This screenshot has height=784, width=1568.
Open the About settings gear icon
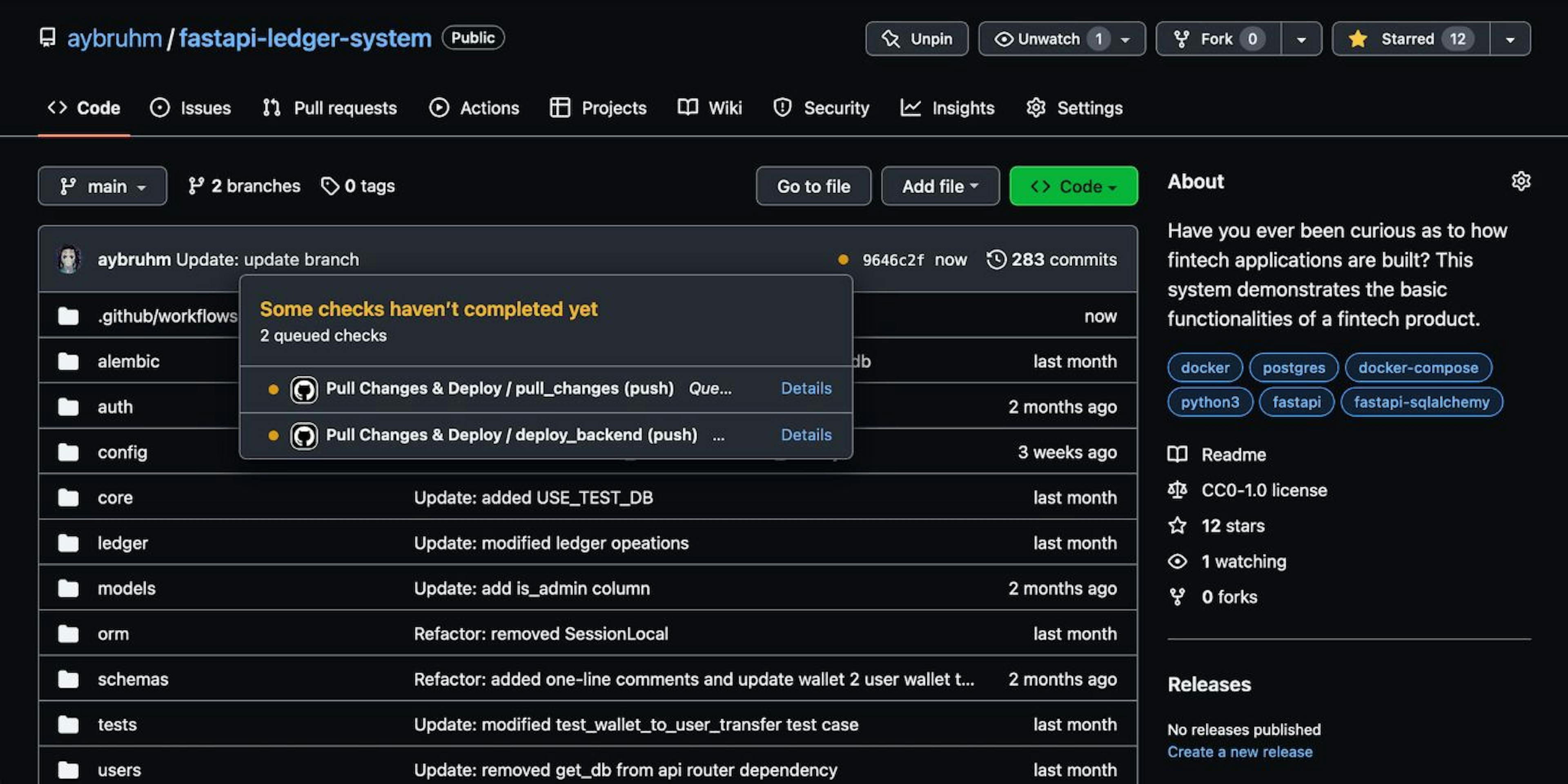tap(1521, 181)
